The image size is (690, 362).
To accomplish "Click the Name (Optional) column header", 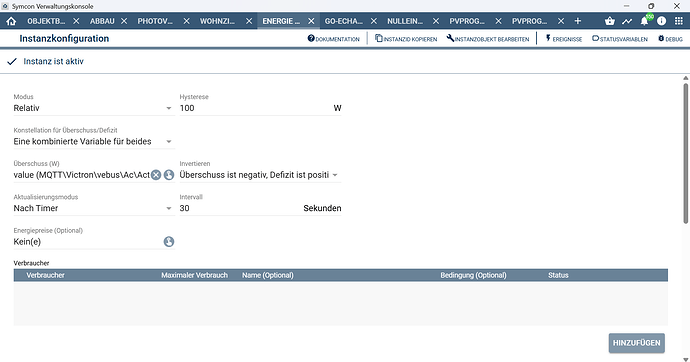I will [x=268, y=275].
